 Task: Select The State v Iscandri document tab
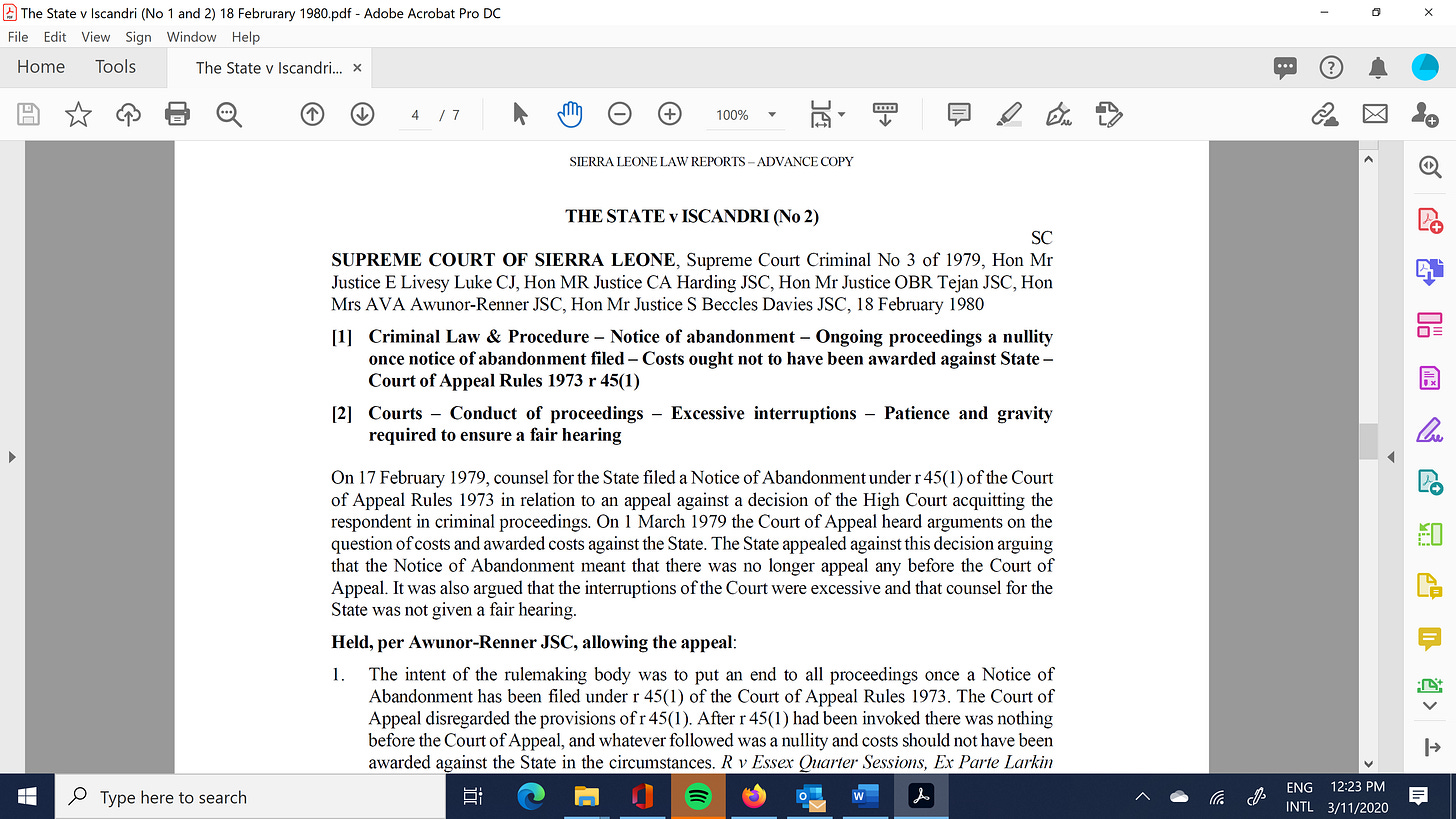click(x=269, y=68)
